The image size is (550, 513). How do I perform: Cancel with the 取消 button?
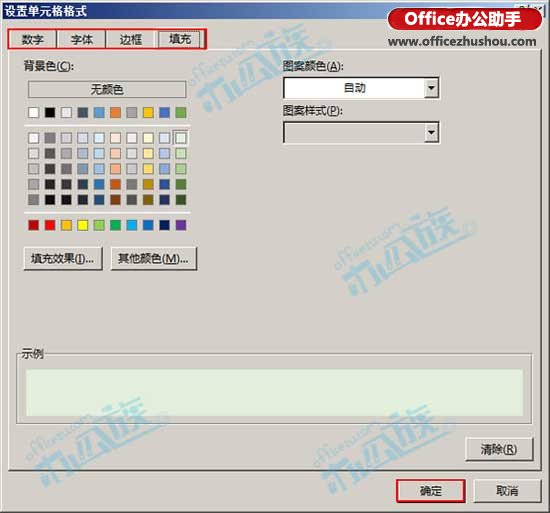pos(507,491)
